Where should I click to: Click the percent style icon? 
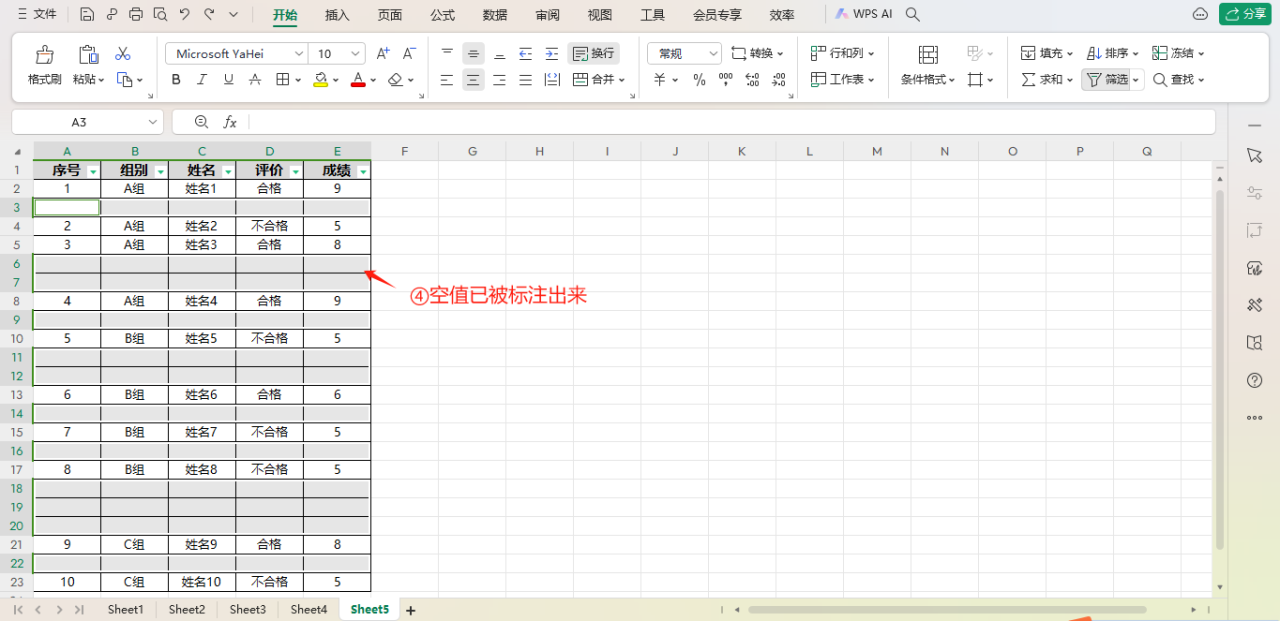coord(699,80)
